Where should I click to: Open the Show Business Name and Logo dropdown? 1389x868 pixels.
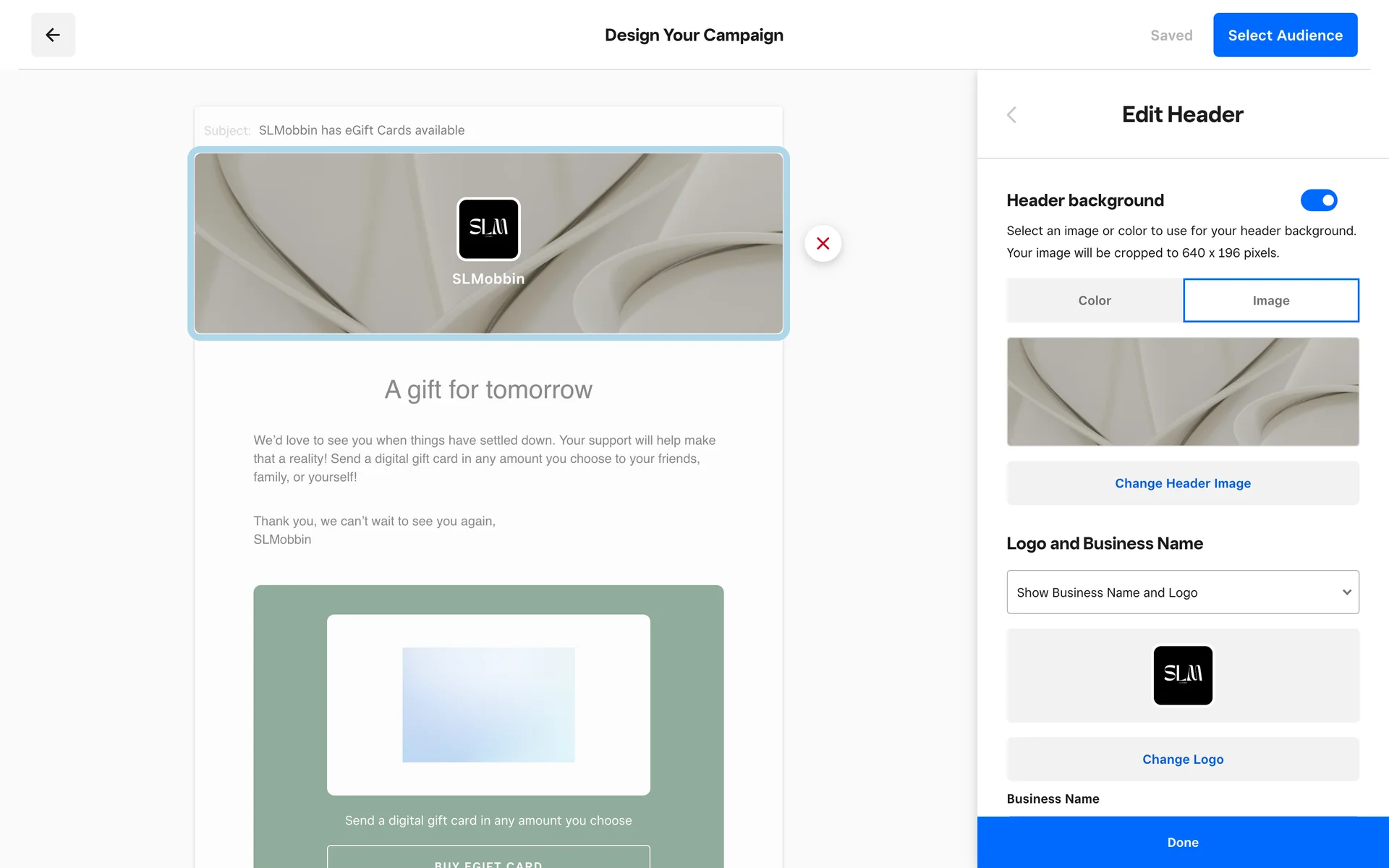click(1182, 592)
